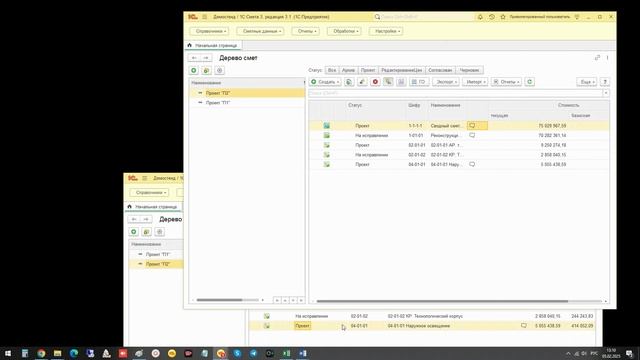Image resolution: width=640 pixels, height=360 pixels.
Task: Click horizontal scrollbar under the front tree panel
Action: [220, 300]
